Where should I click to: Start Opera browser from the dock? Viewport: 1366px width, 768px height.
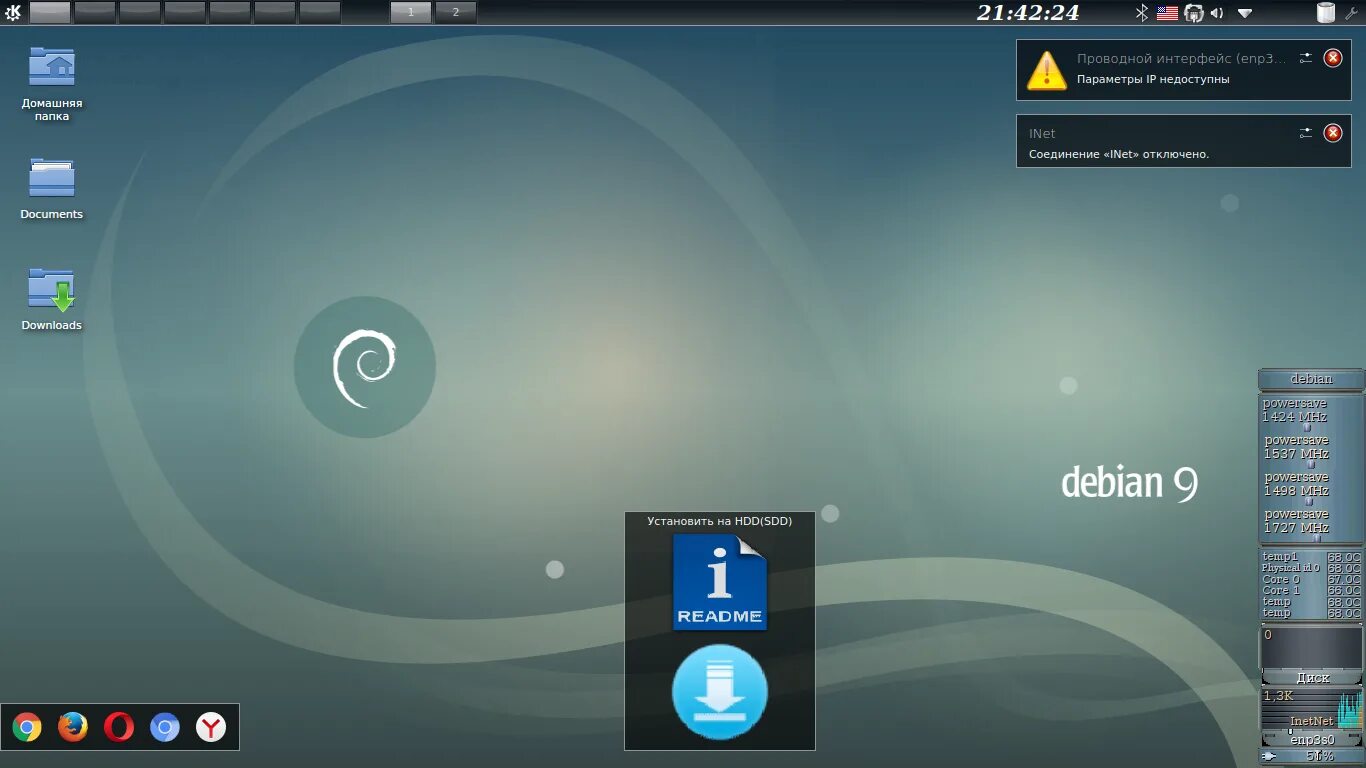pyautogui.click(x=120, y=727)
